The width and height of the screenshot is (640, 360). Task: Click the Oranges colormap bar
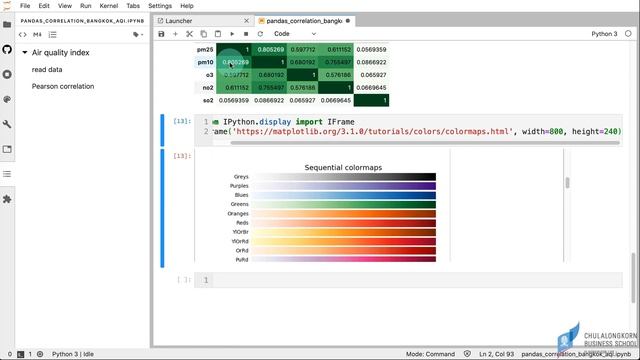pos(343,213)
